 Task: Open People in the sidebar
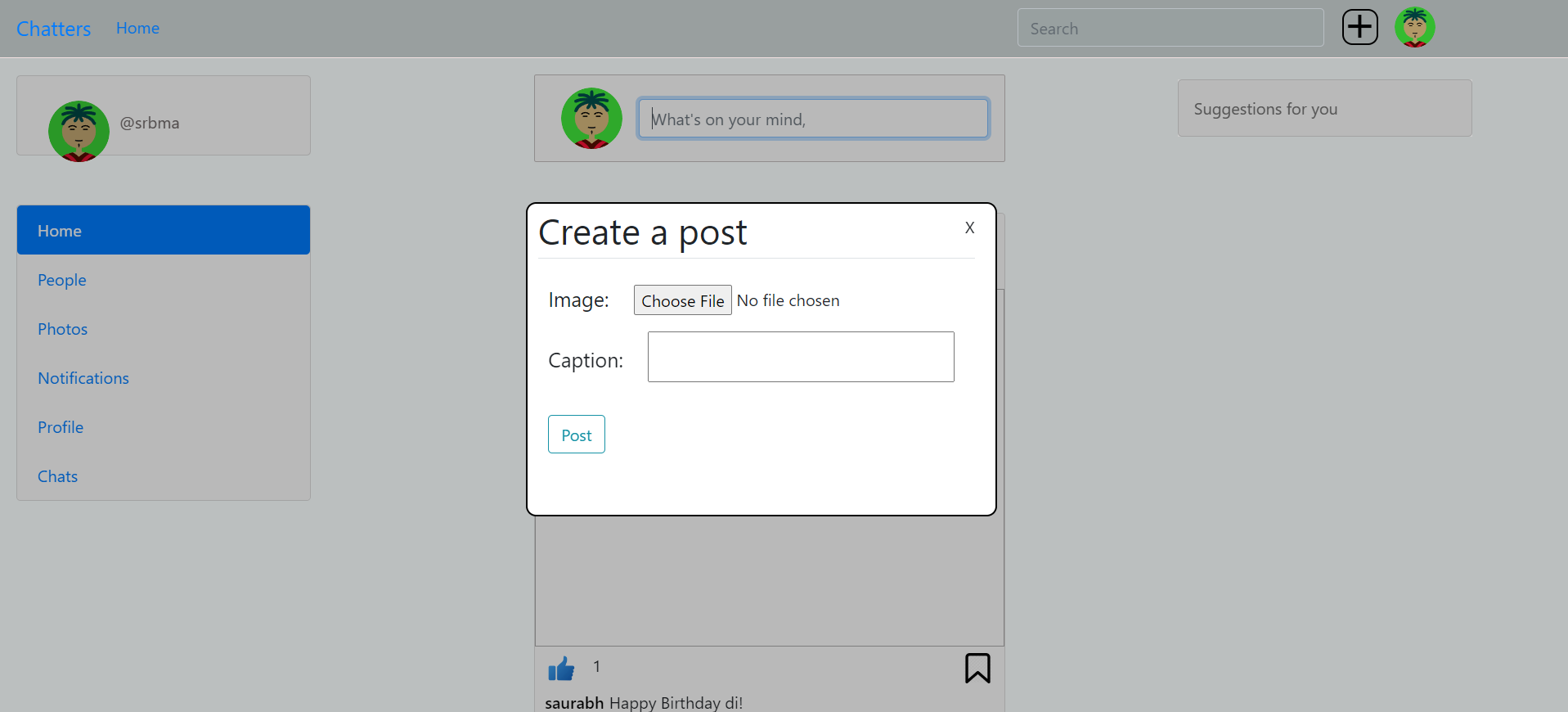(x=164, y=279)
